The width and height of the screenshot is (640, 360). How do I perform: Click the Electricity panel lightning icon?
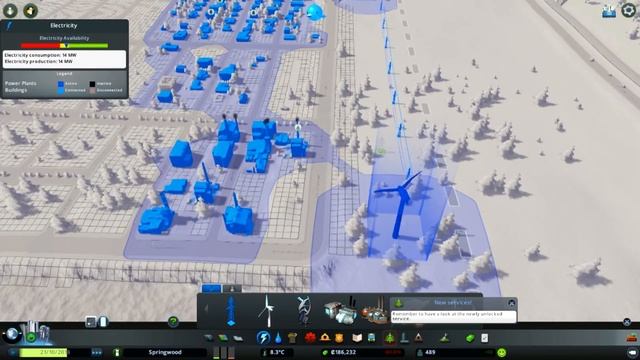(9, 26)
